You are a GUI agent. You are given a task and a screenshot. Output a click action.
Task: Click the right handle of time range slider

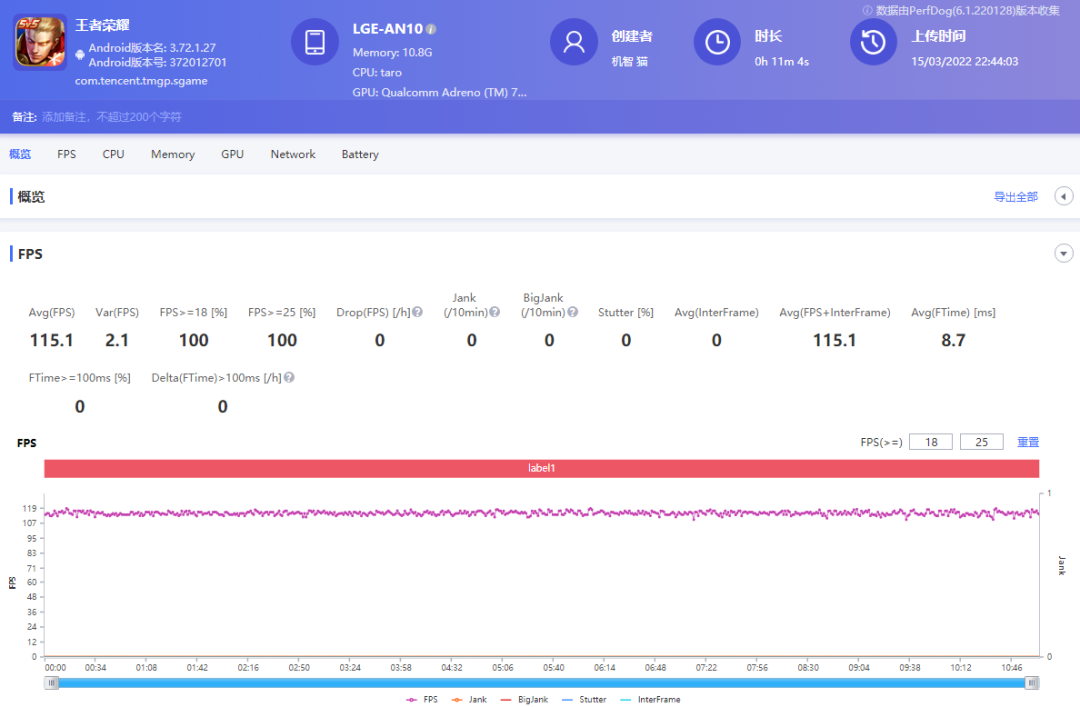[1032, 682]
